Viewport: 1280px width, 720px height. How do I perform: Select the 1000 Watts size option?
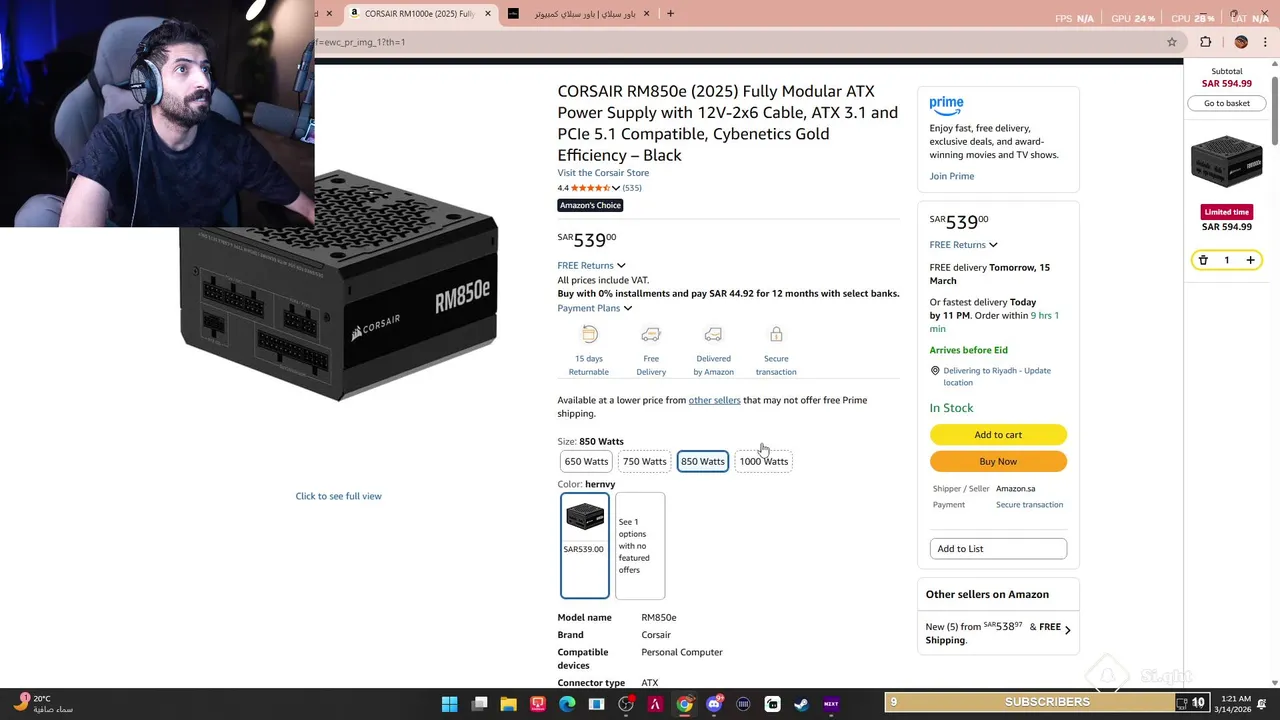point(764,461)
